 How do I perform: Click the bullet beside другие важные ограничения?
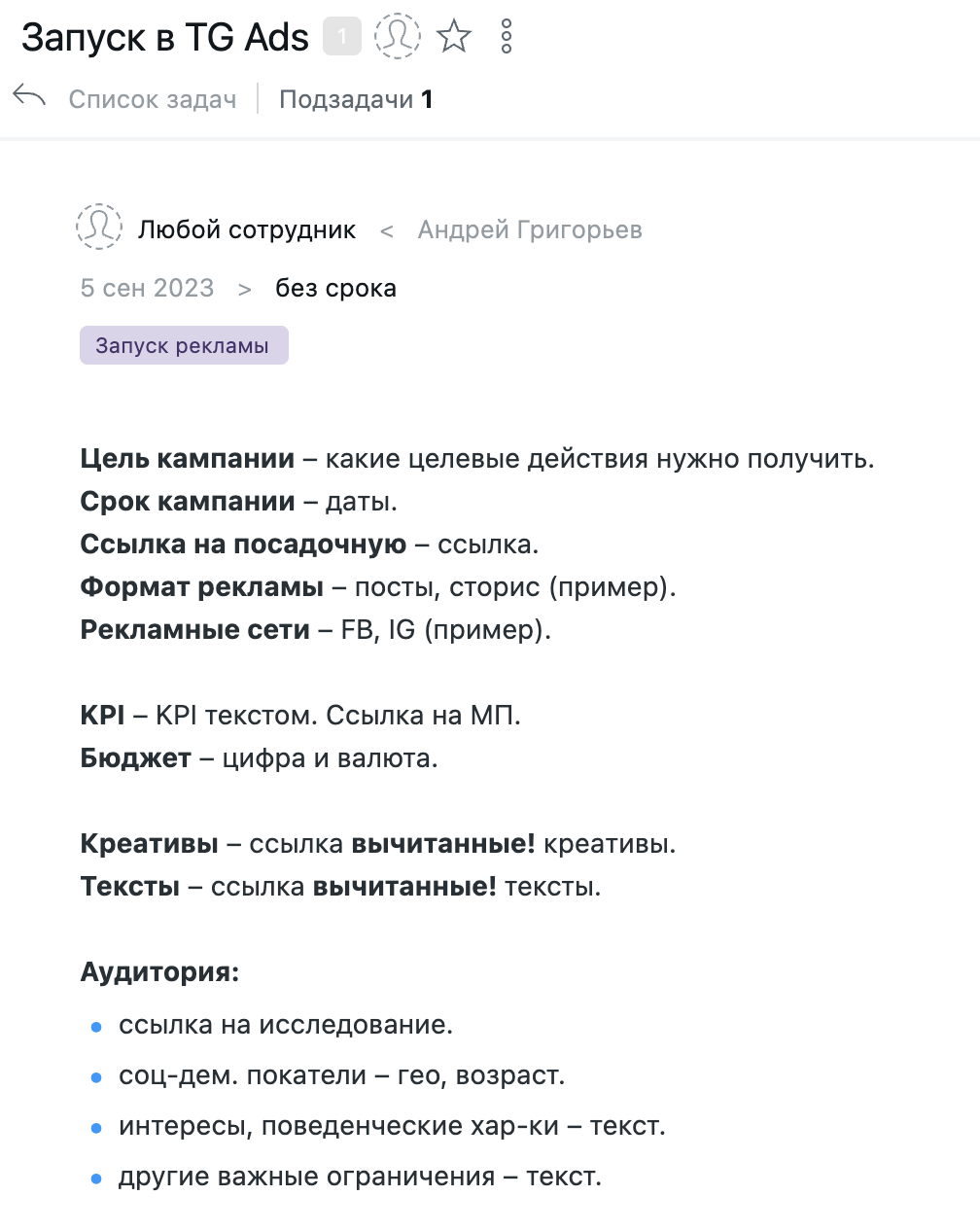click(95, 1177)
